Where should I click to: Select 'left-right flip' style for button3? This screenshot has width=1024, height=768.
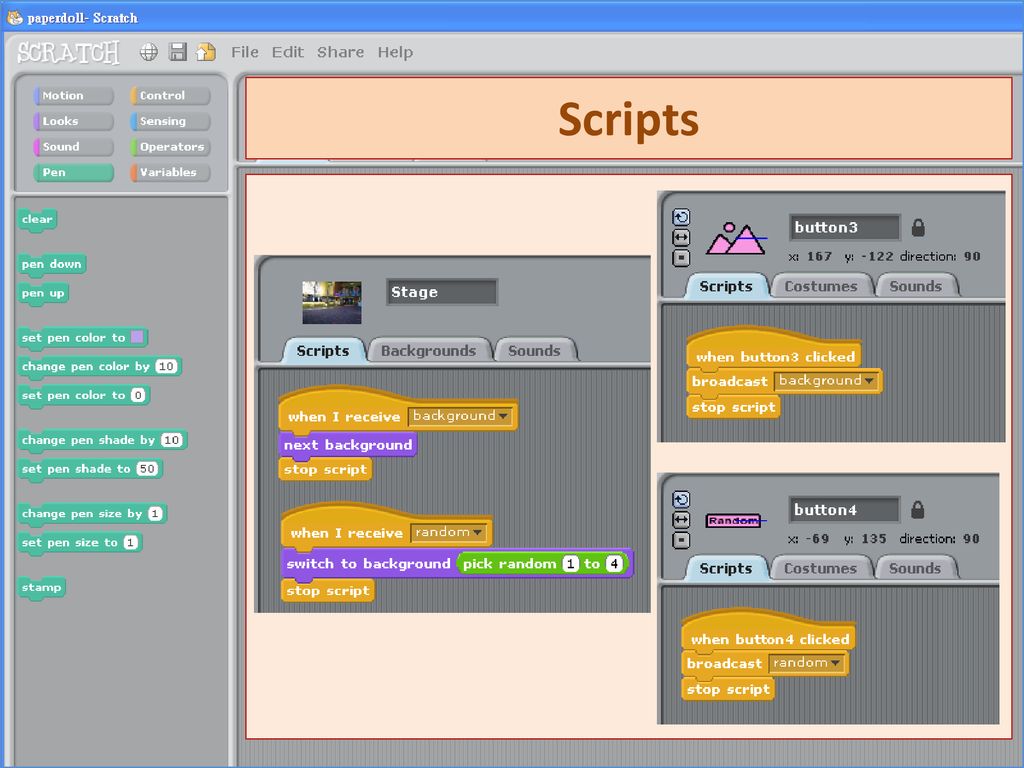681,238
